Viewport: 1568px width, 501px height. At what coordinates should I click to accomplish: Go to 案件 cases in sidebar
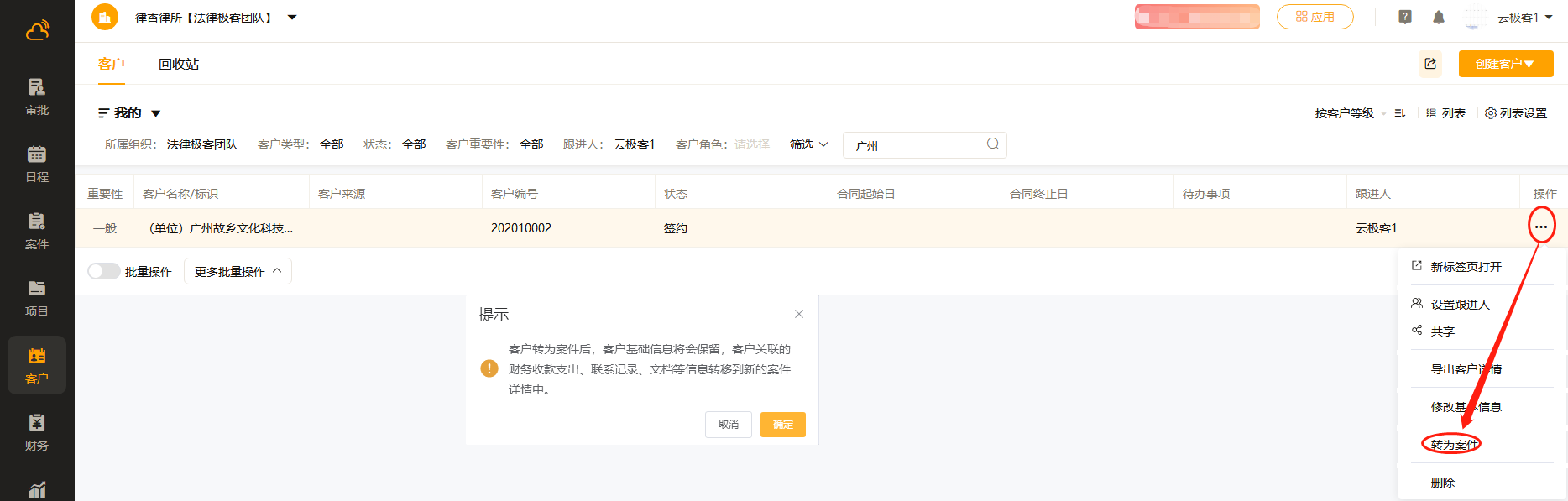(x=37, y=231)
